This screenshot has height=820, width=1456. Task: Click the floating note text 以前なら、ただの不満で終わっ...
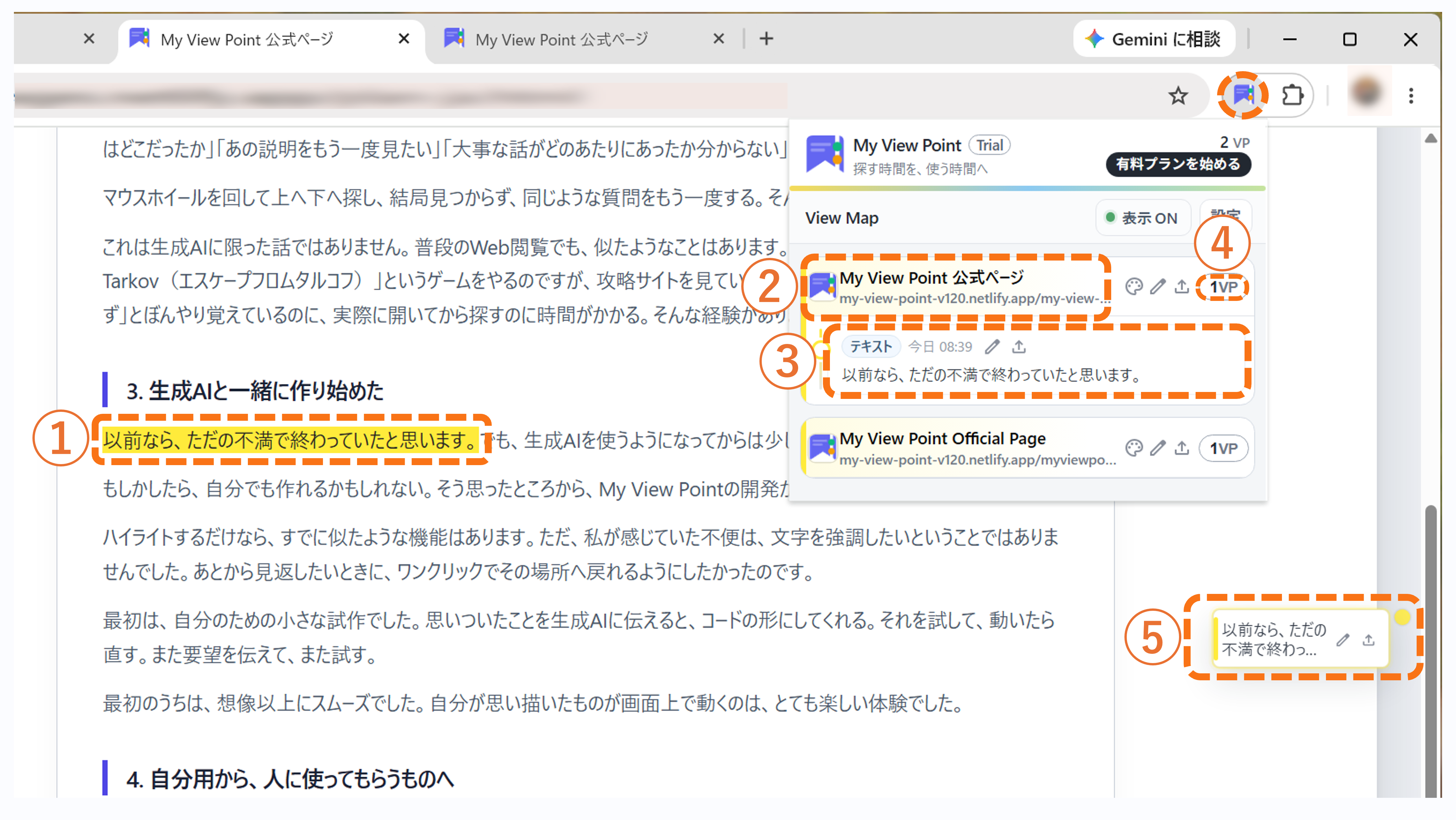click(x=1274, y=639)
